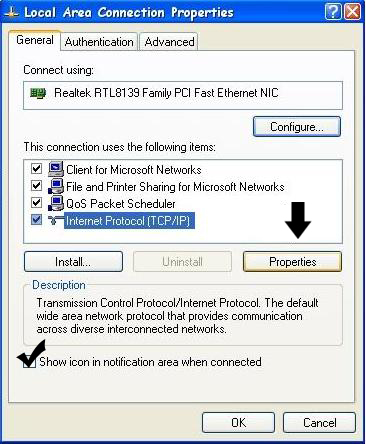366x444 pixels.
Task: Close the dialog with the red X
Action: [x=352, y=12]
